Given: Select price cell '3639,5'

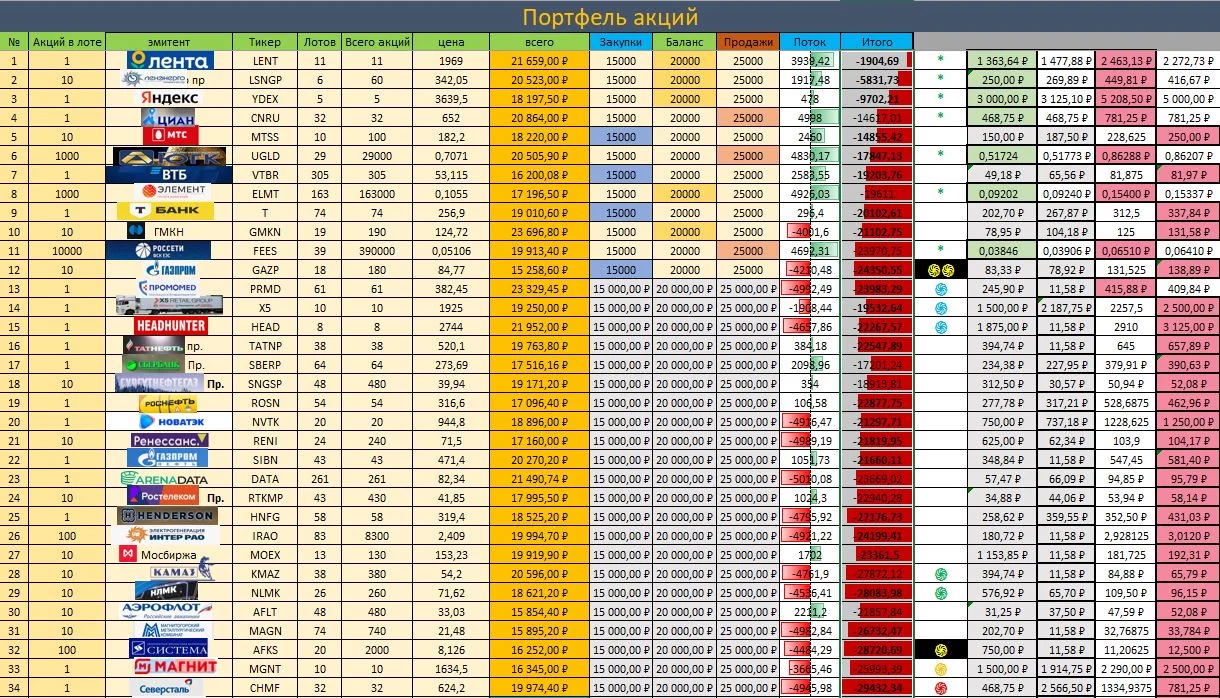Looking at the screenshot, I should pyautogui.click(x=452, y=99).
